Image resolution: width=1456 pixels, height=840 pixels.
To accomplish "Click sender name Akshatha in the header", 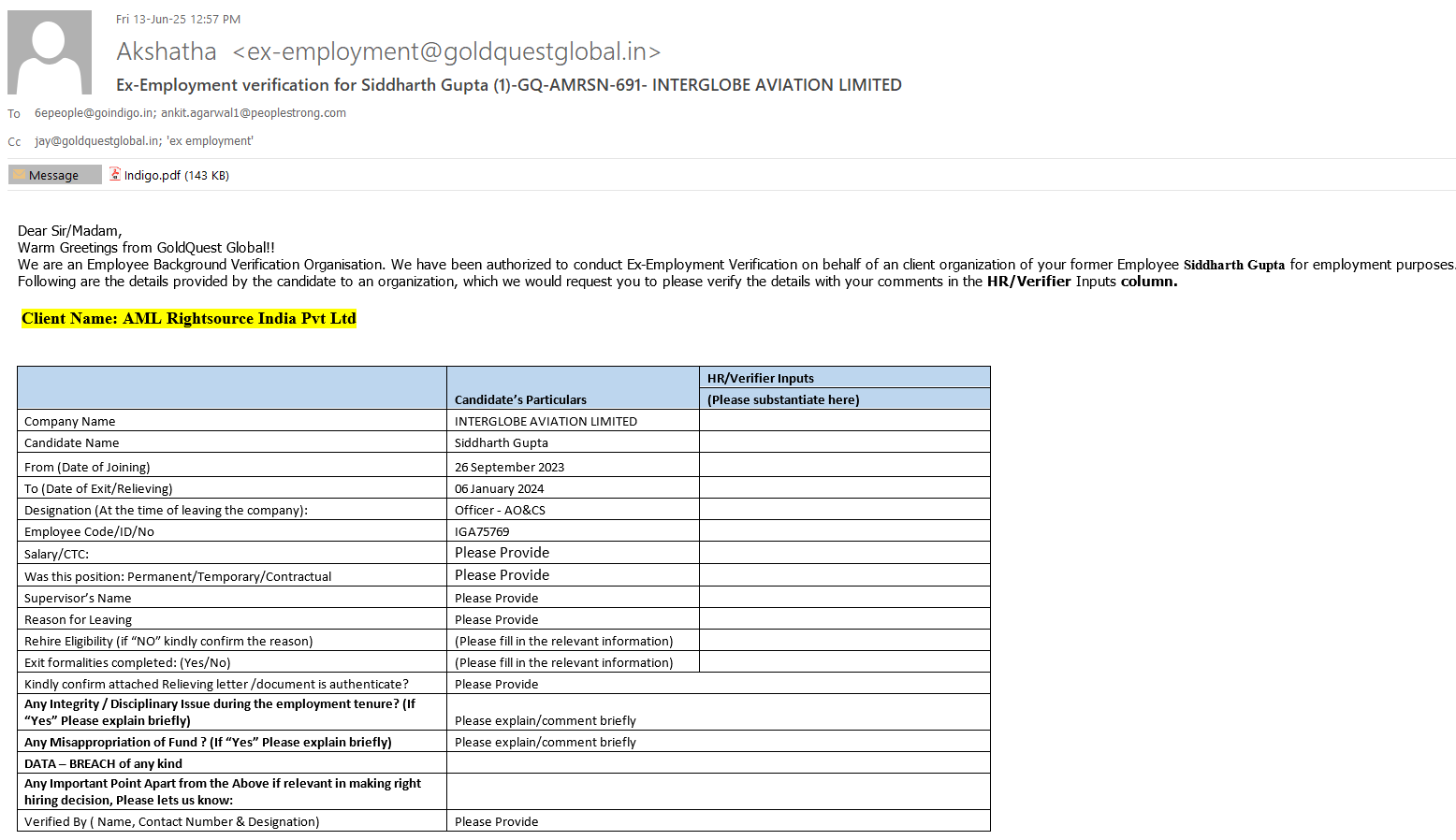I will click(x=167, y=51).
